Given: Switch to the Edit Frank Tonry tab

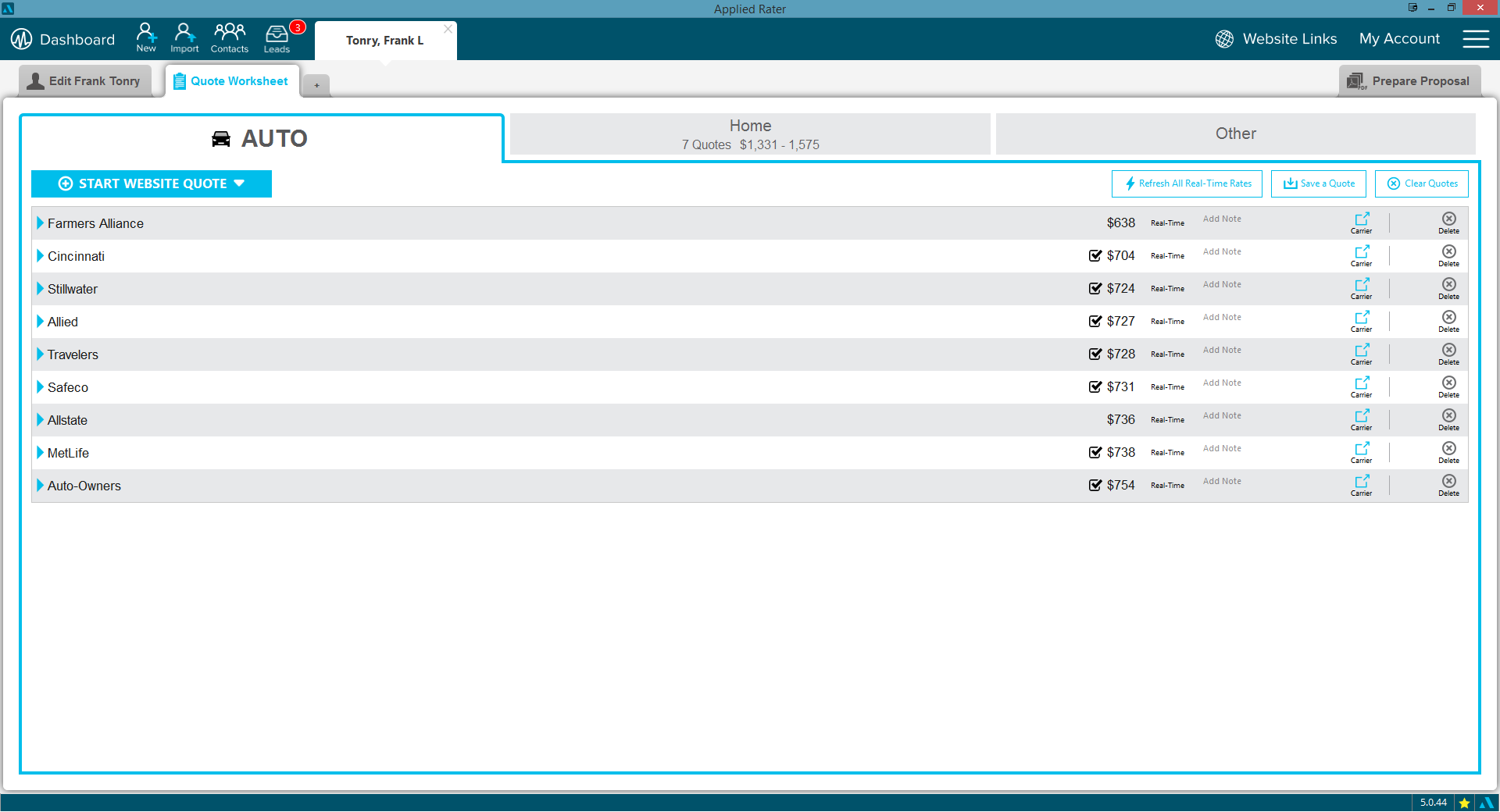Looking at the screenshot, I should pos(85,81).
